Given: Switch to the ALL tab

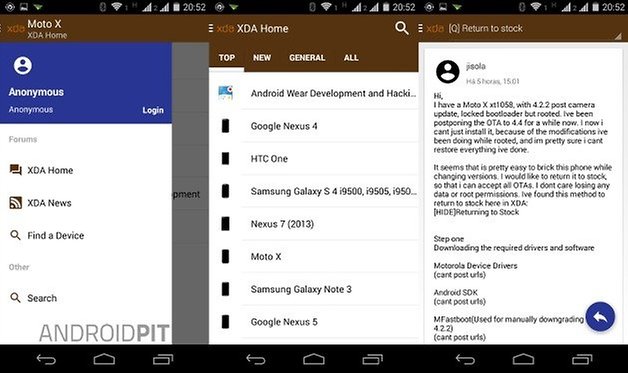Looking at the screenshot, I should pos(351,58).
